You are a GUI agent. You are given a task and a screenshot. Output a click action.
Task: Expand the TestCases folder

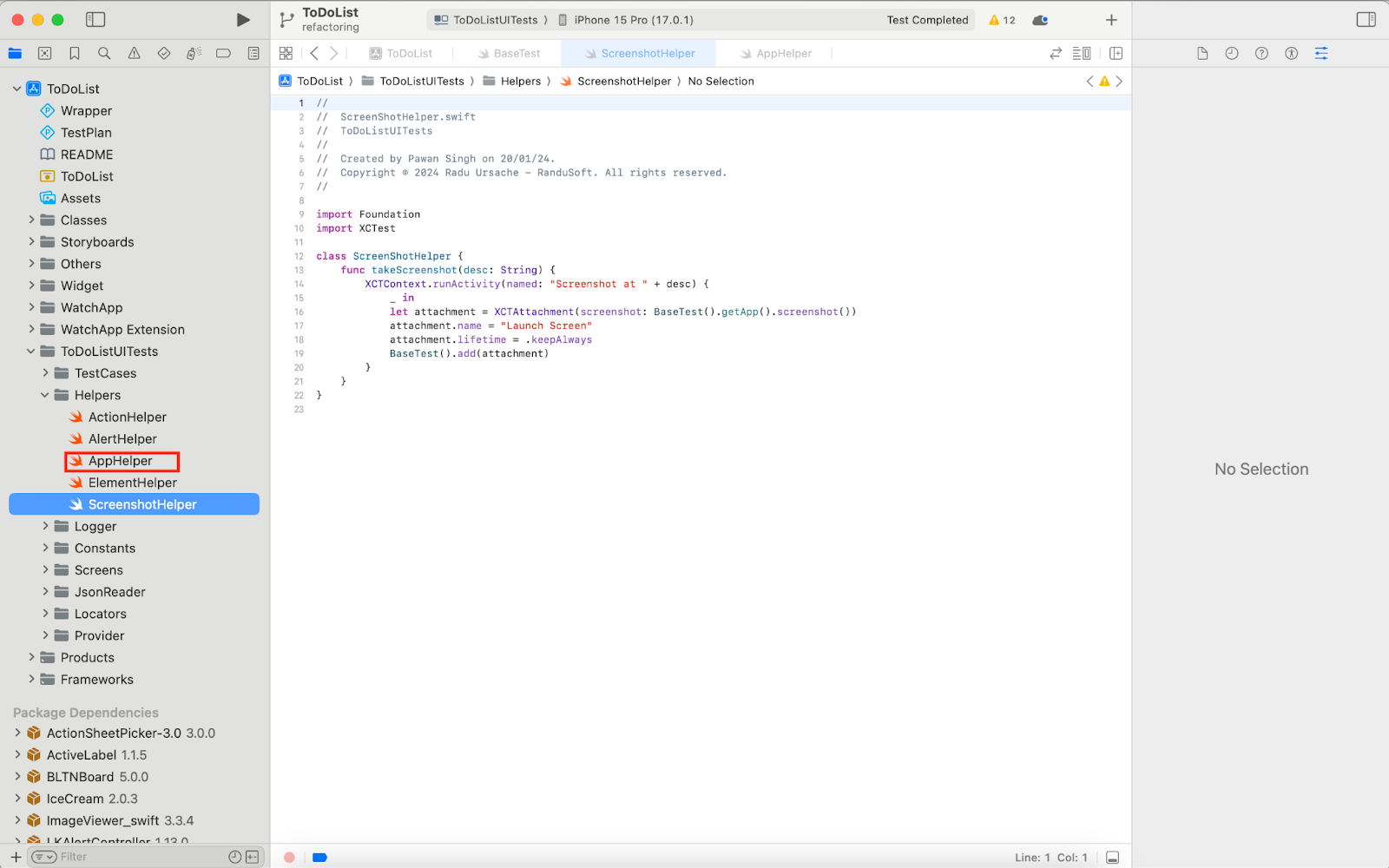45,373
